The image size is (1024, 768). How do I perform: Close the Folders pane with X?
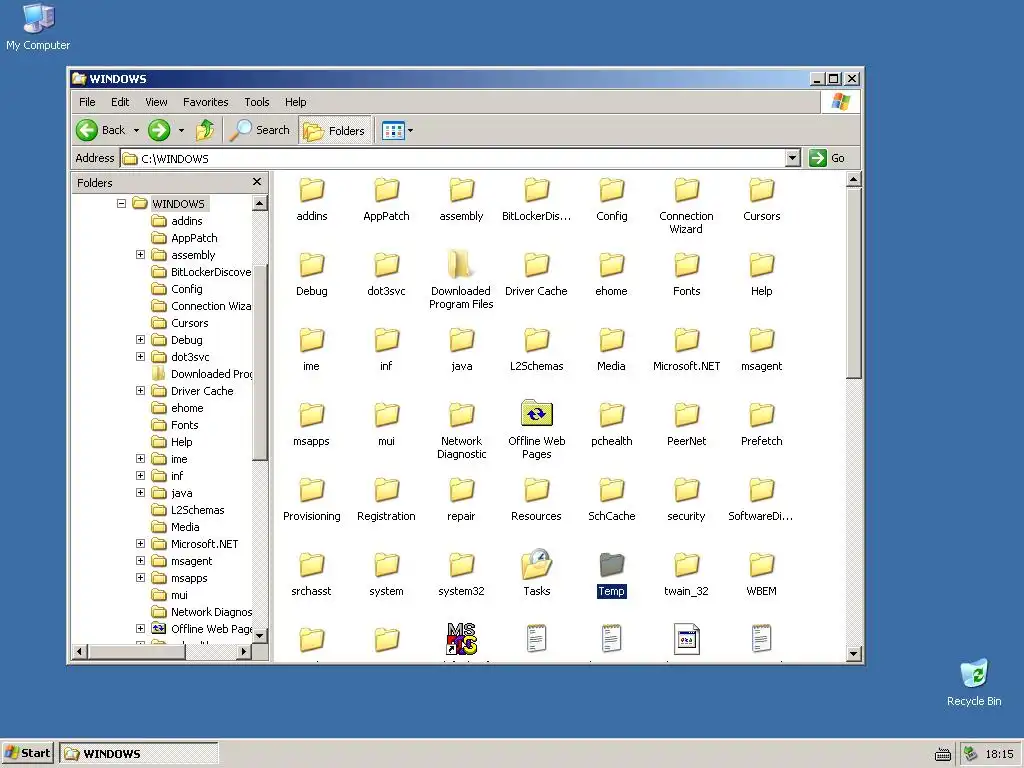(257, 182)
